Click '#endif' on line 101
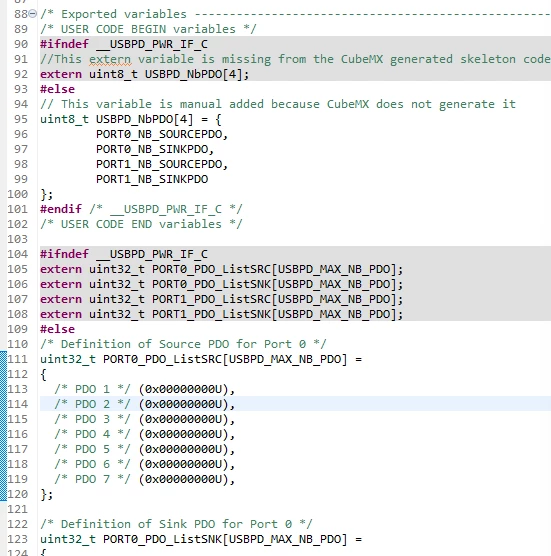This screenshot has height=556, width=551. 61,209
